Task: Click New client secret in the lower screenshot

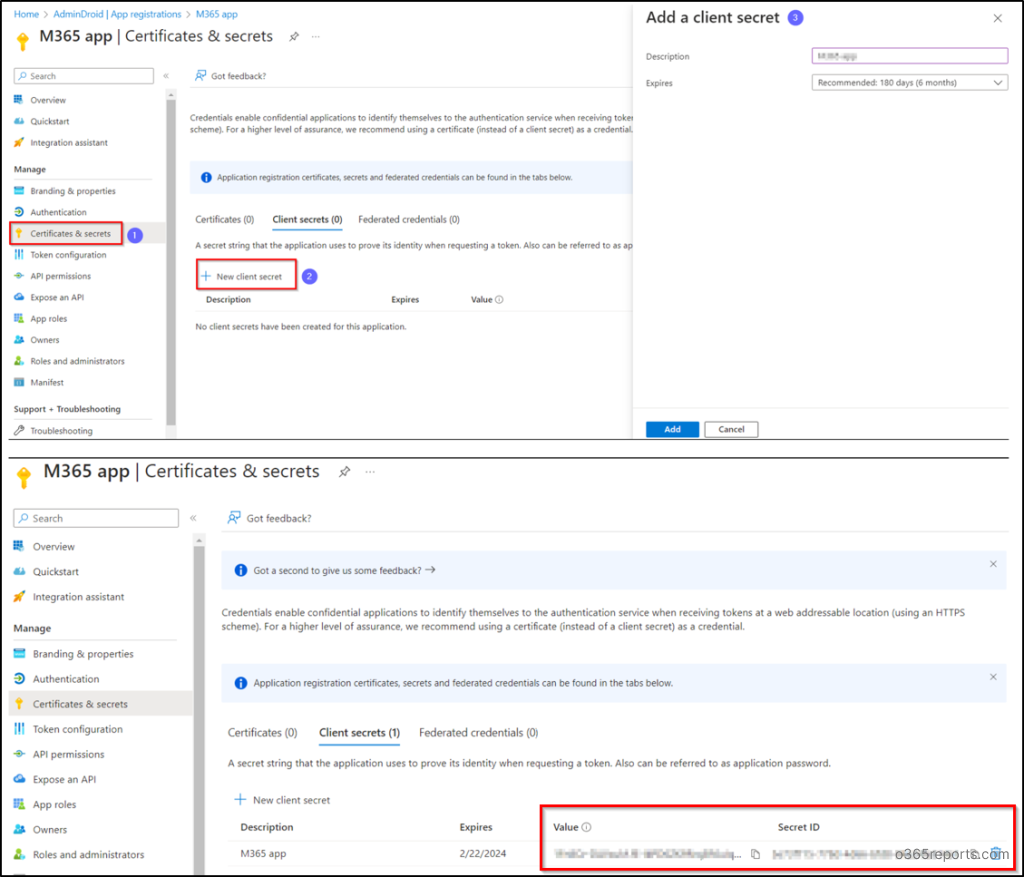Action: pos(282,800)
